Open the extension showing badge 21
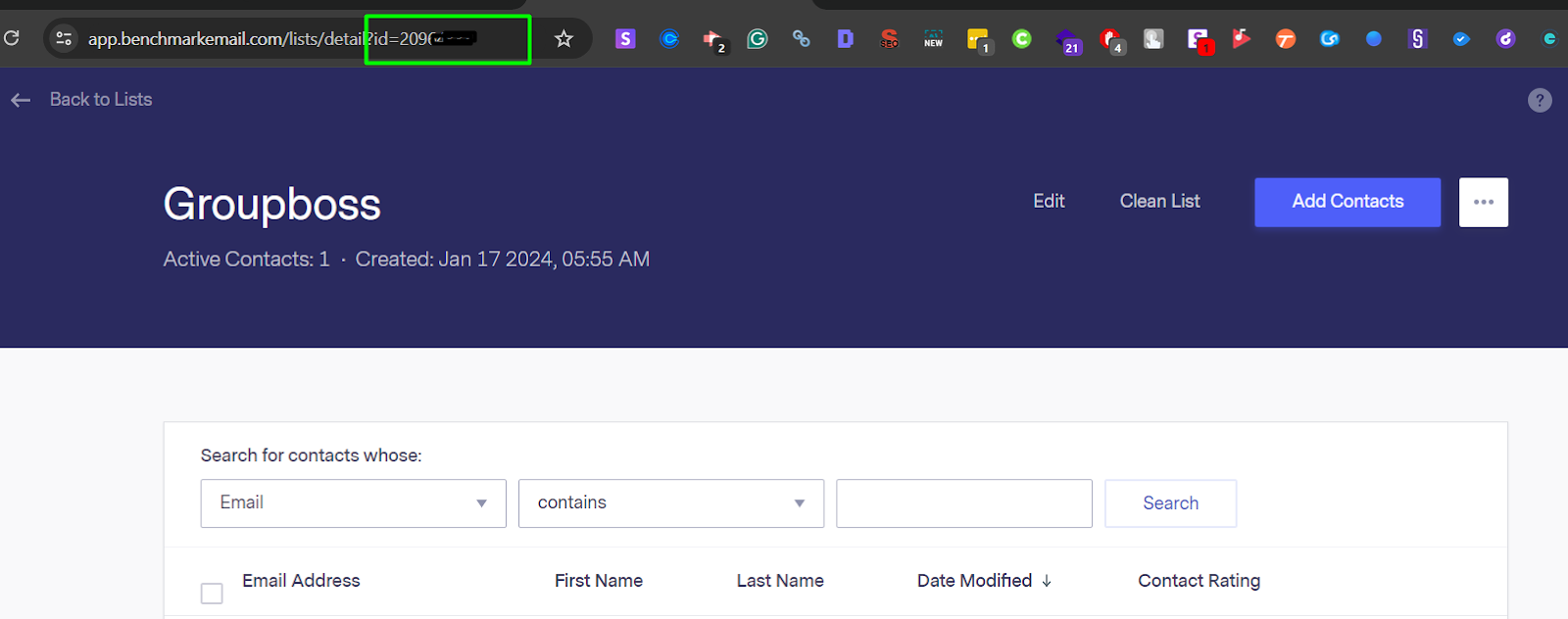 pyautogui.click(x=1067, y=41)
